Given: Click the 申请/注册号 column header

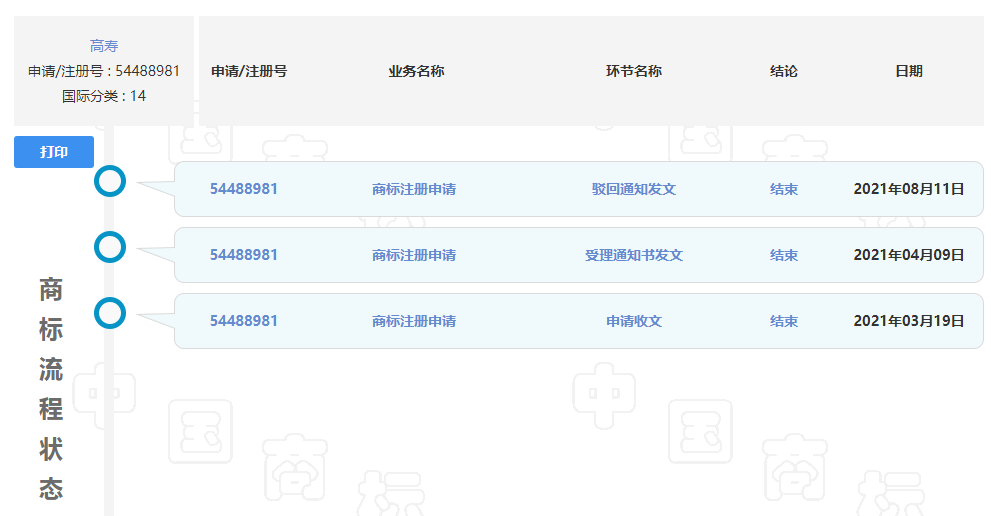Looking at the screenshot, I should point(249,71).
